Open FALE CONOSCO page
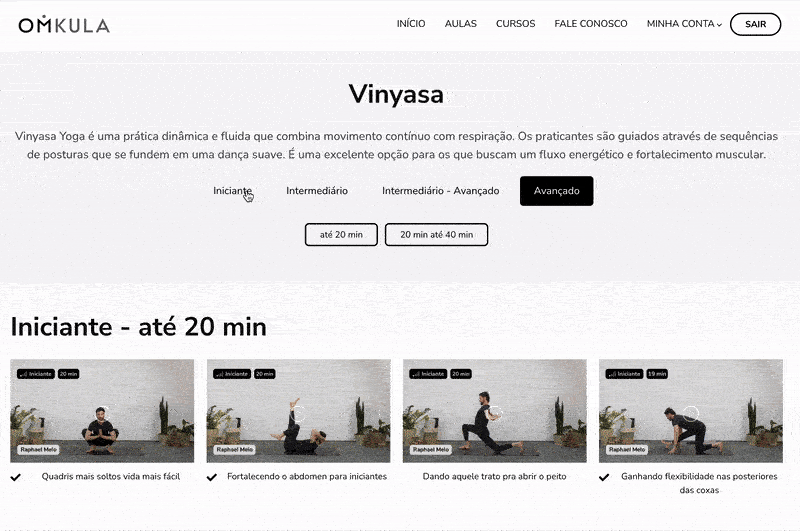Viewport: 800px width, 531px height. 591,24
